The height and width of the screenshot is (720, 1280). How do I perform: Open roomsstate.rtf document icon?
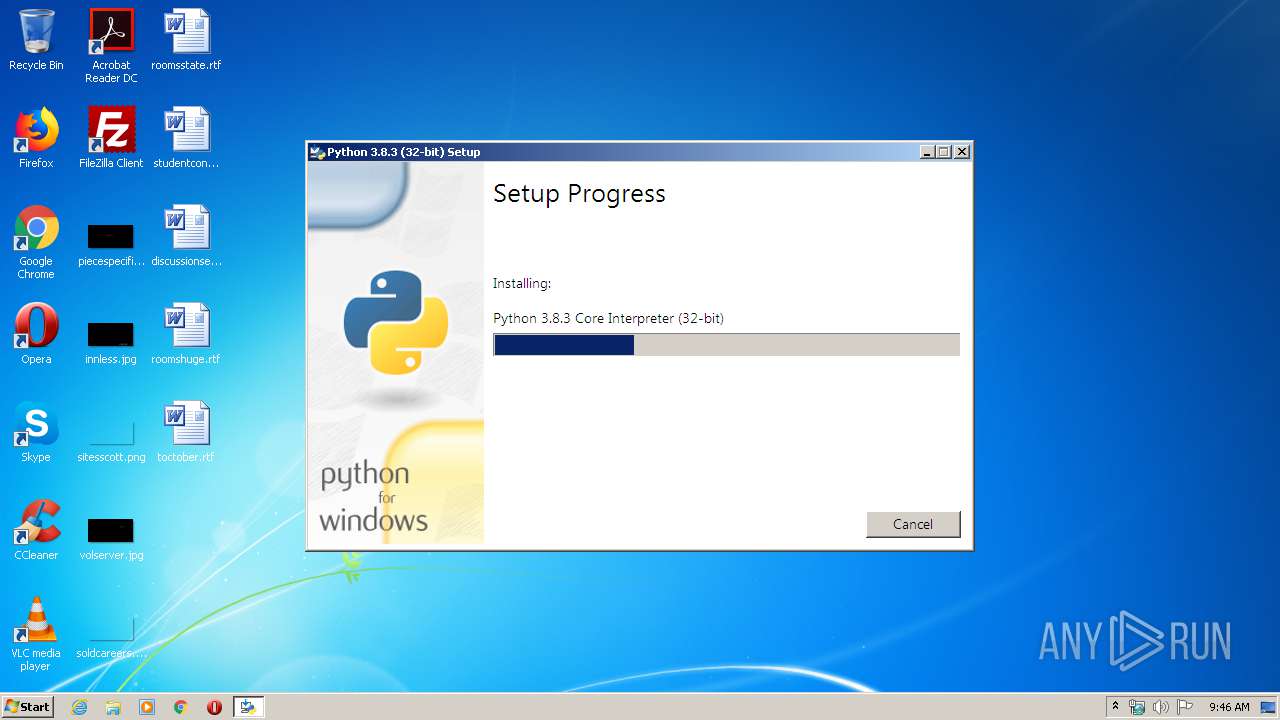tap(186, 40)
